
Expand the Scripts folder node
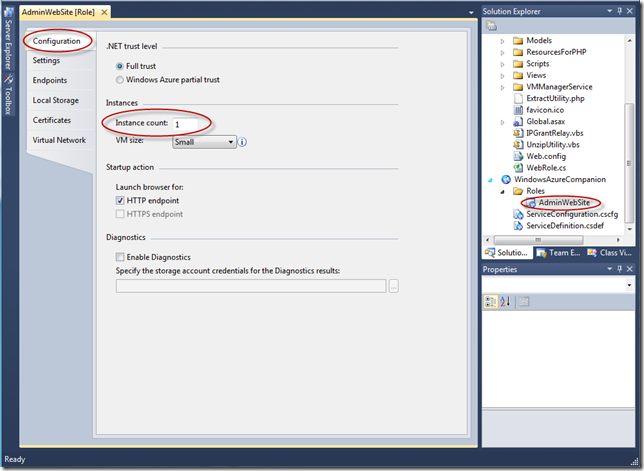[x=502, y=64]
